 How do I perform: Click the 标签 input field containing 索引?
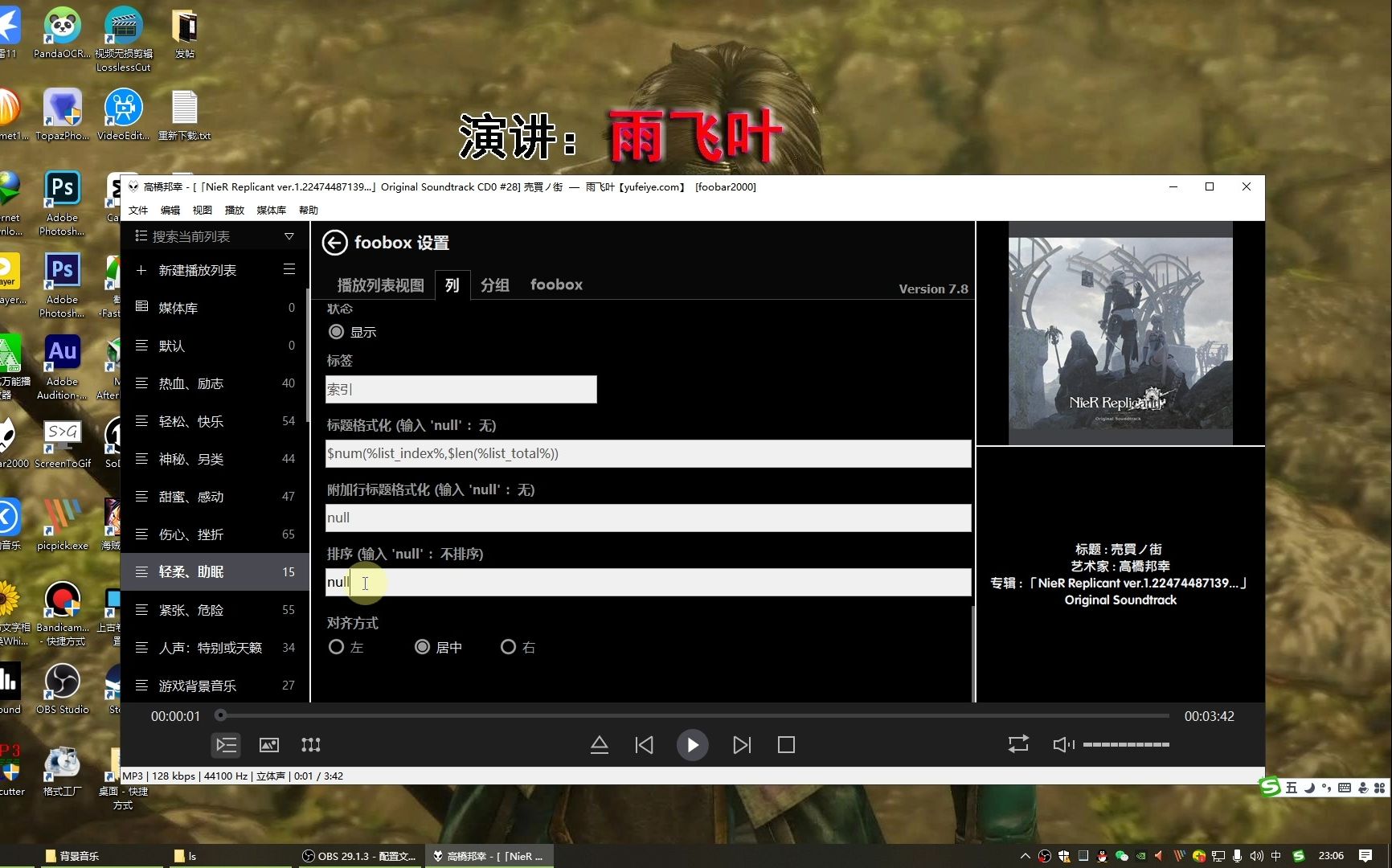461,389
